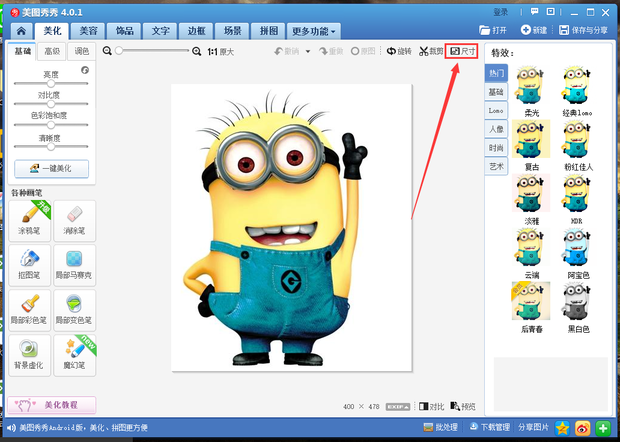620x442 pixels.
Task: Expand the 更多功能 dropdown menu
Action: pyautogui.click(x=314, y=31)
